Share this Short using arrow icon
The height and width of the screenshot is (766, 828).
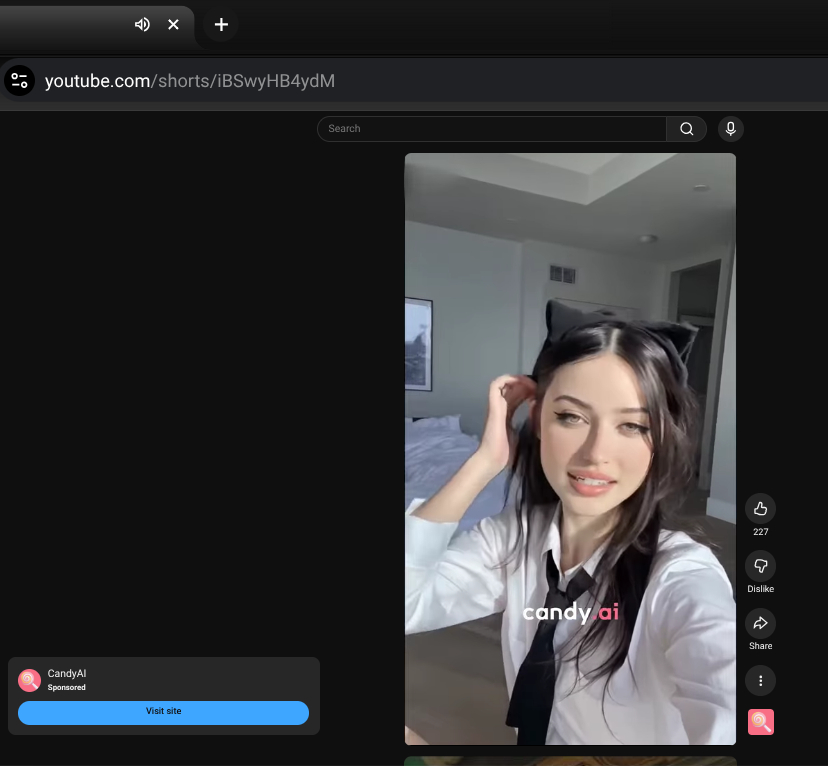point(760,623)
